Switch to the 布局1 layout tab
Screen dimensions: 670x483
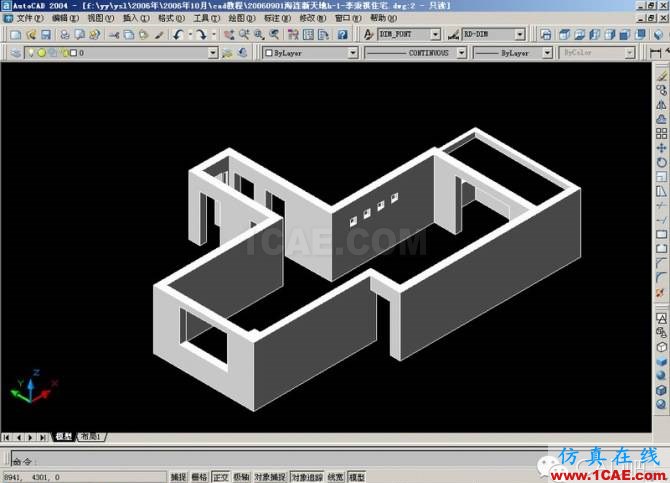pos(91,437)
